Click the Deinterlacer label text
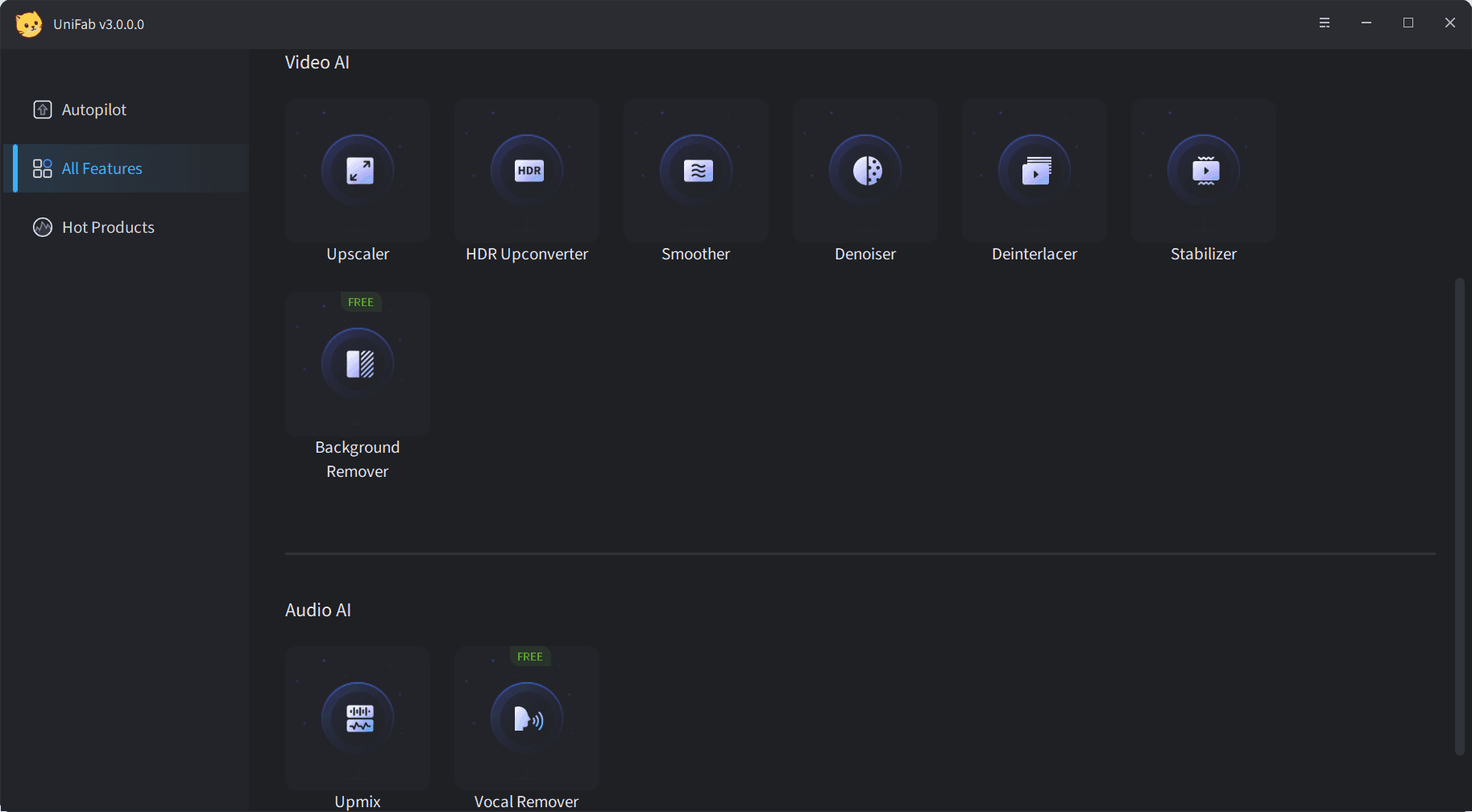Viewport: 1472px width, 812px height. (1035, 255)
